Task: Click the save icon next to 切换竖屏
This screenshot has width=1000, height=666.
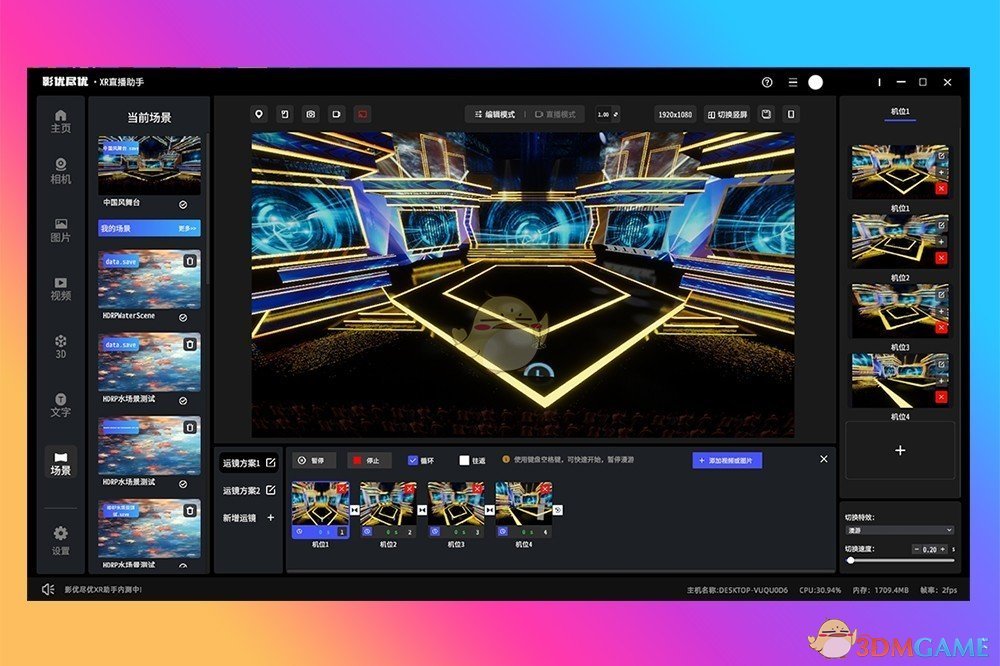Action: click(x=765, y=114)
